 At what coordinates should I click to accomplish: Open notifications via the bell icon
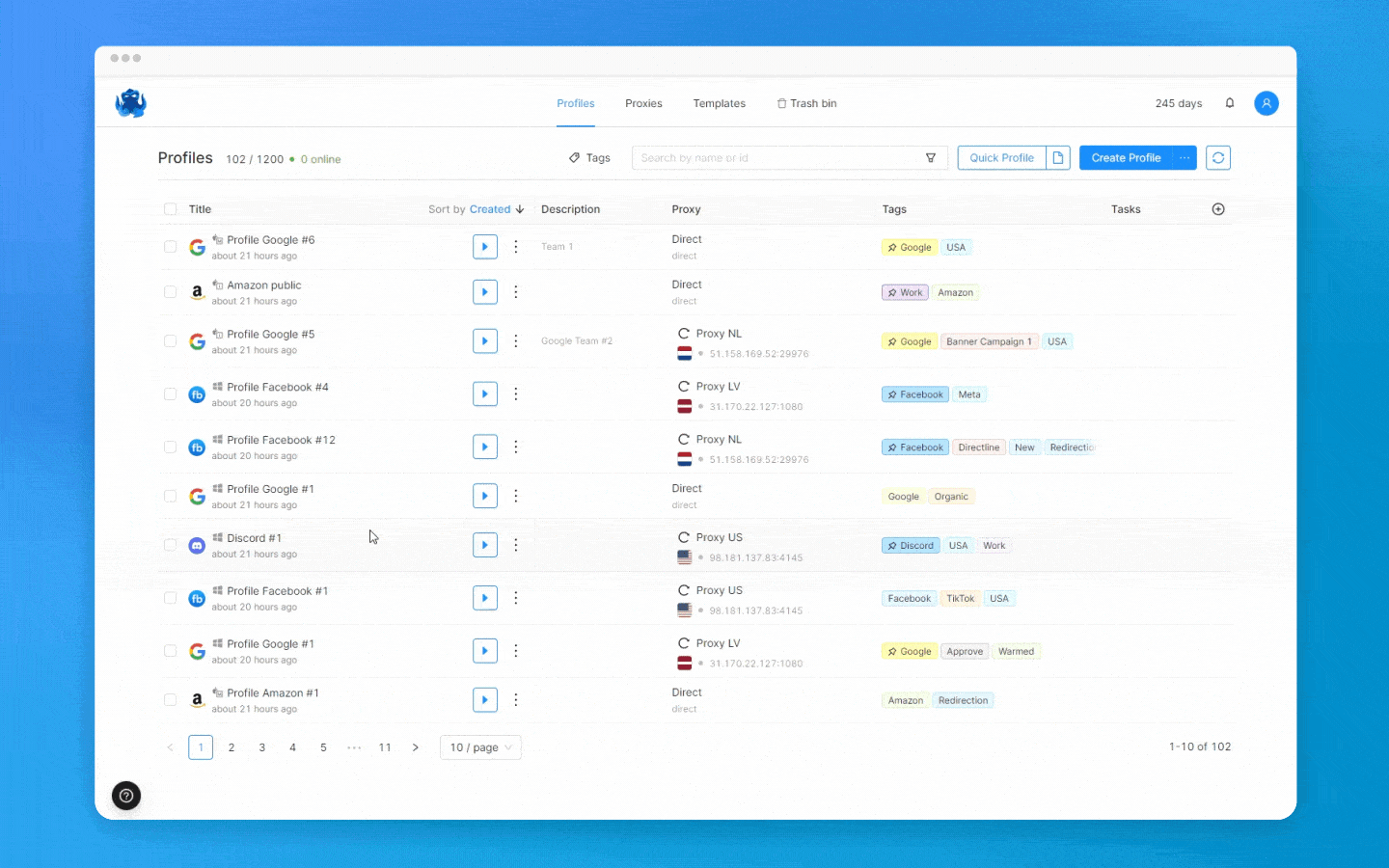1231,103
